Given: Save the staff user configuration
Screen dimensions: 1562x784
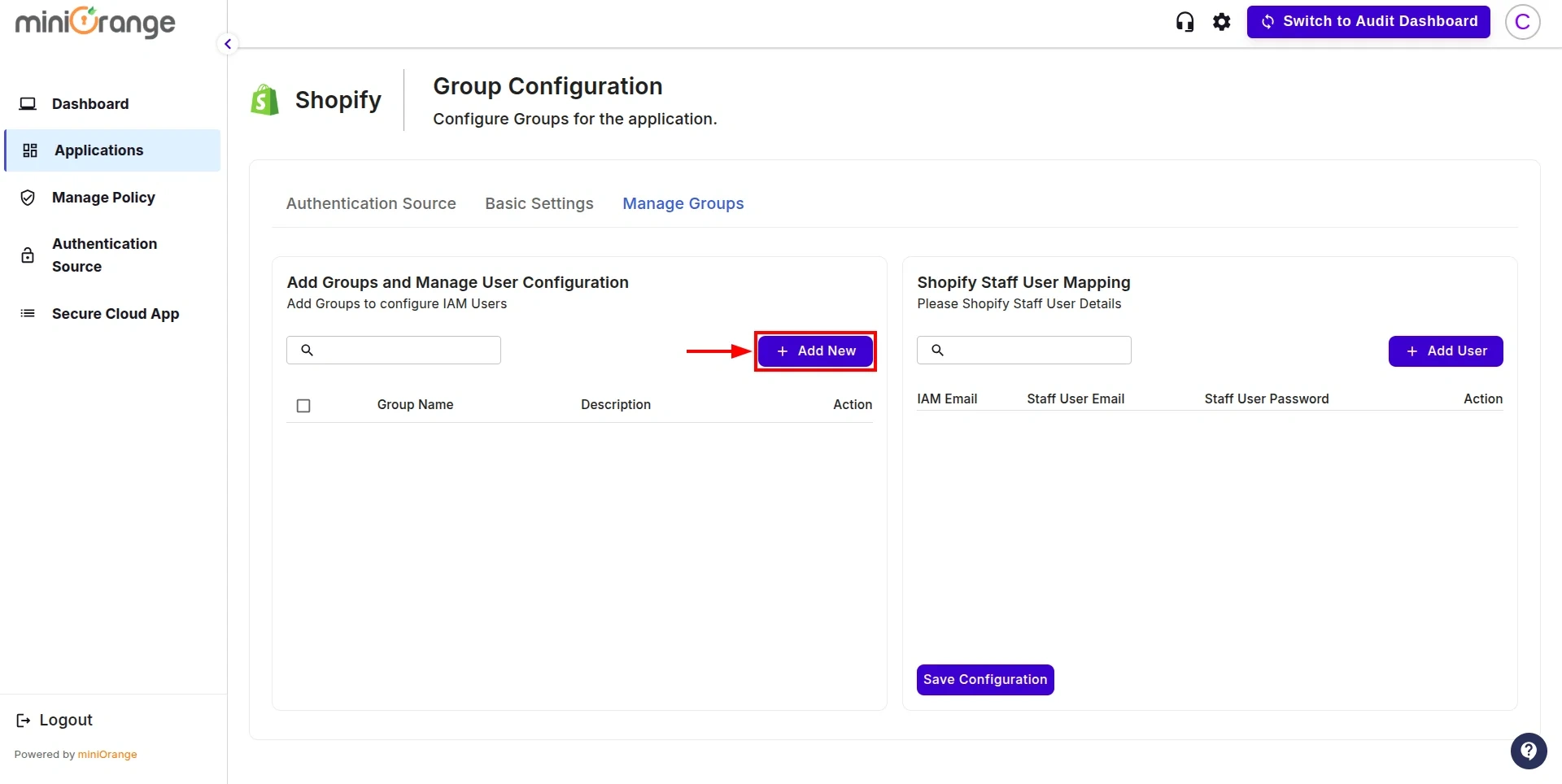Looking at the screenshot, I should 984,679.
